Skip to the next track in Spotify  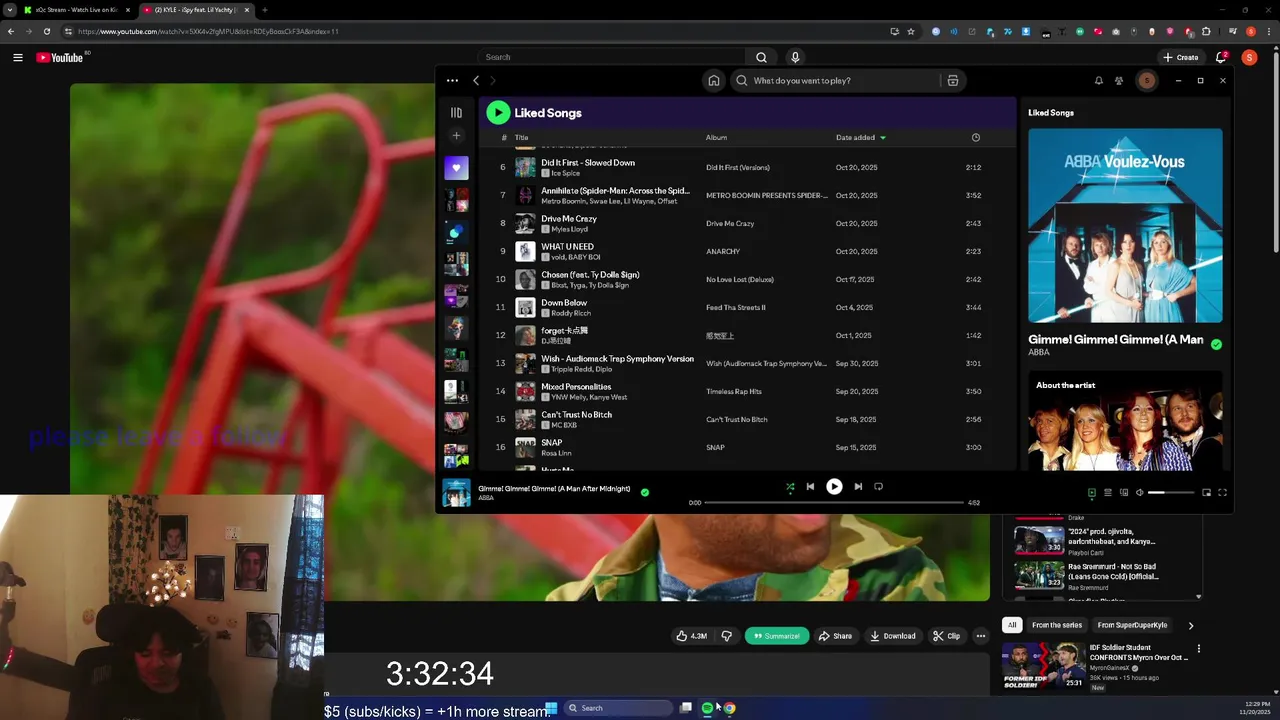(858, 487)
